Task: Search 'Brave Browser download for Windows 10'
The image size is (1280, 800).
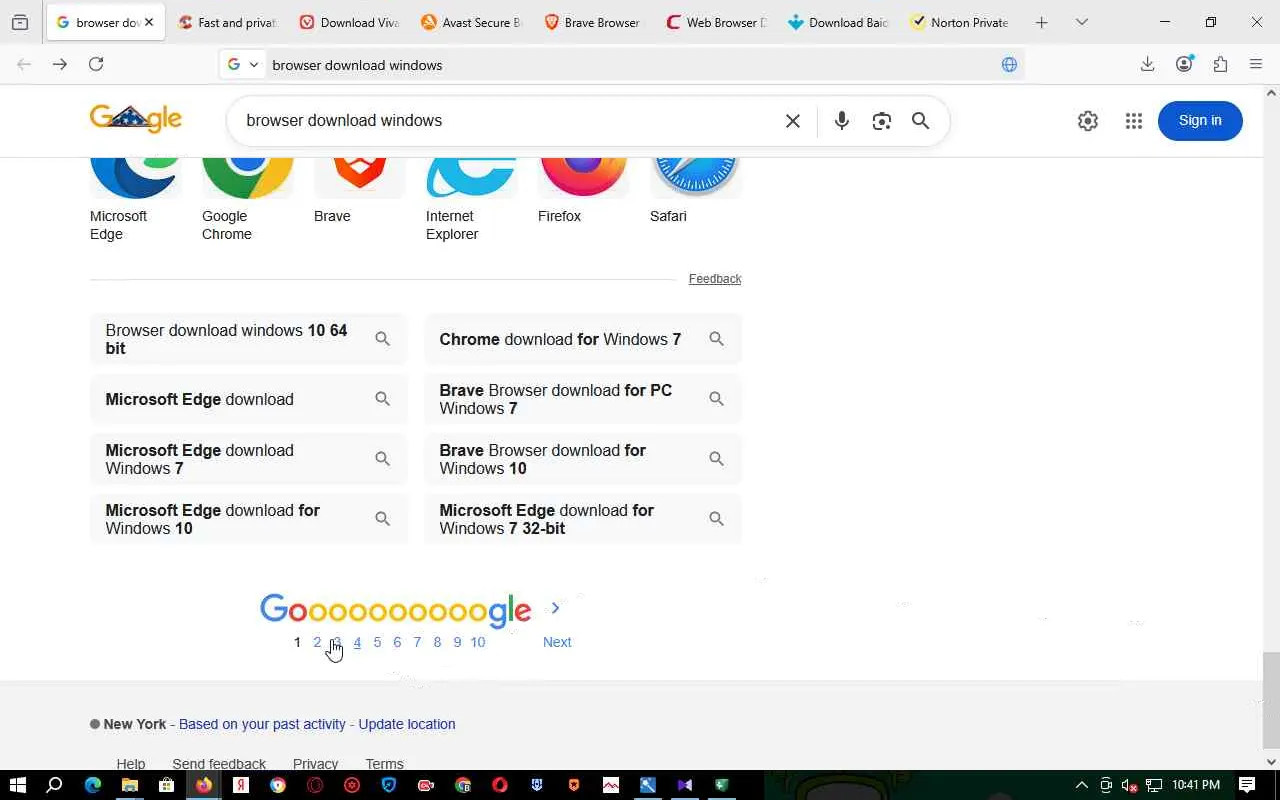Action: click(583, 459)
